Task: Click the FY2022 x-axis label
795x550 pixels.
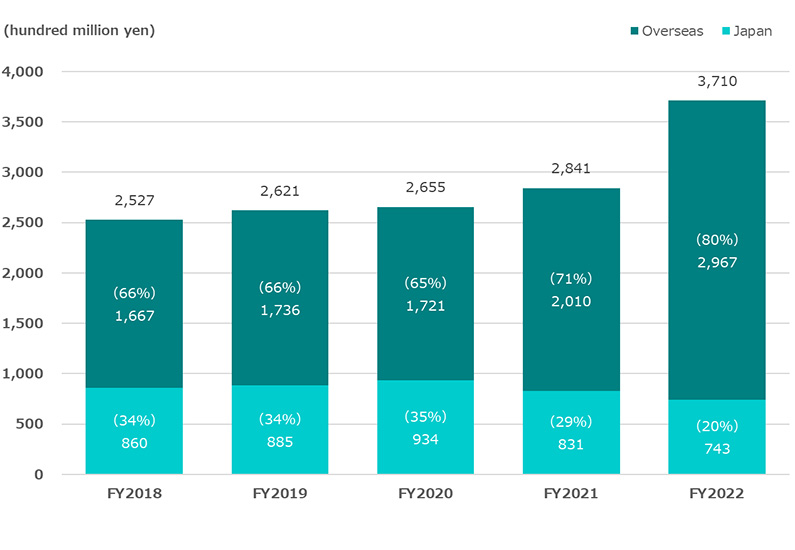Action: 717,494
